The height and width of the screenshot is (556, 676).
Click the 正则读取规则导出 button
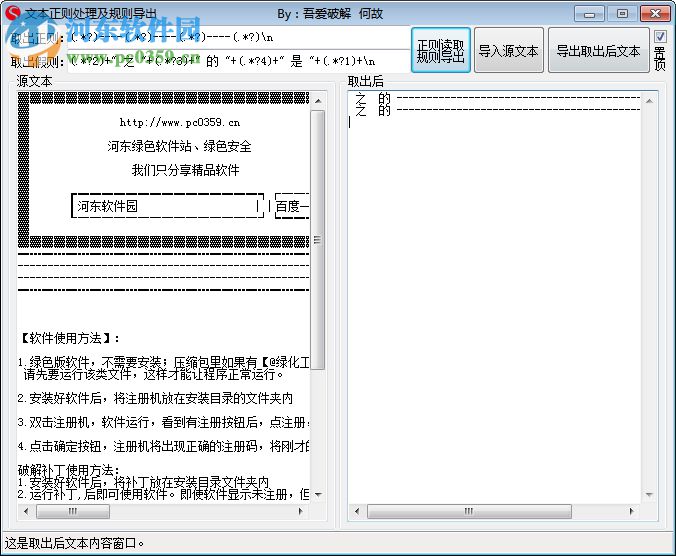[x=441, y=50]
